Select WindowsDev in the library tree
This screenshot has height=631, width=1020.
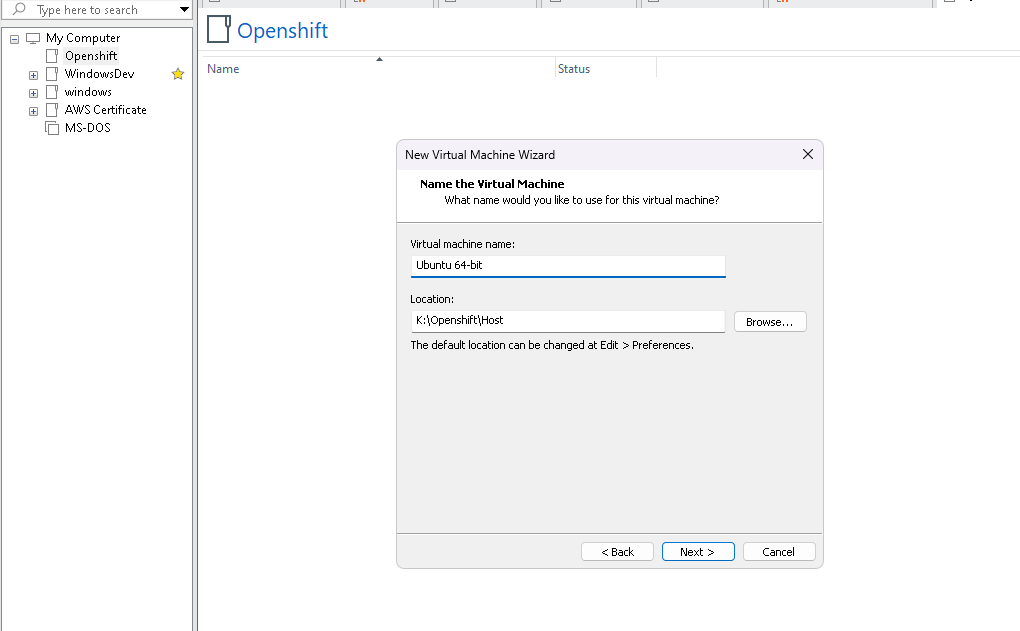point(100,74)
